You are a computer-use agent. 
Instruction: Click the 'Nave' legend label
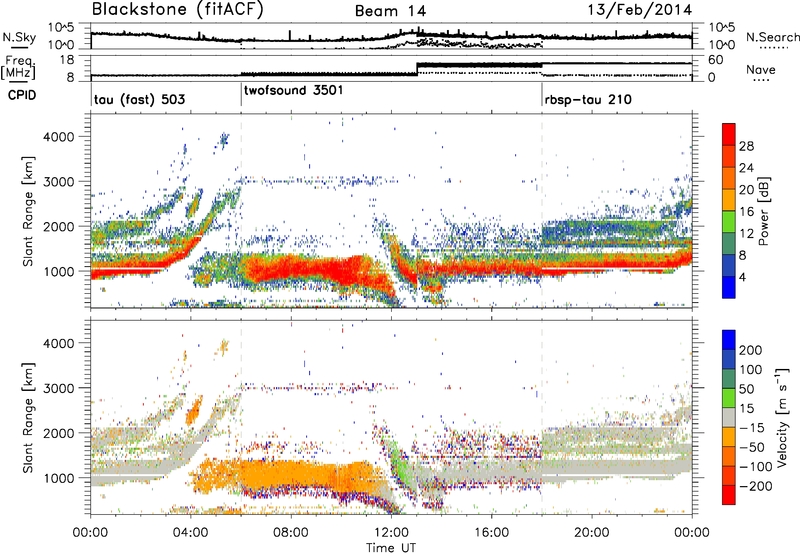tap(761, 69)
